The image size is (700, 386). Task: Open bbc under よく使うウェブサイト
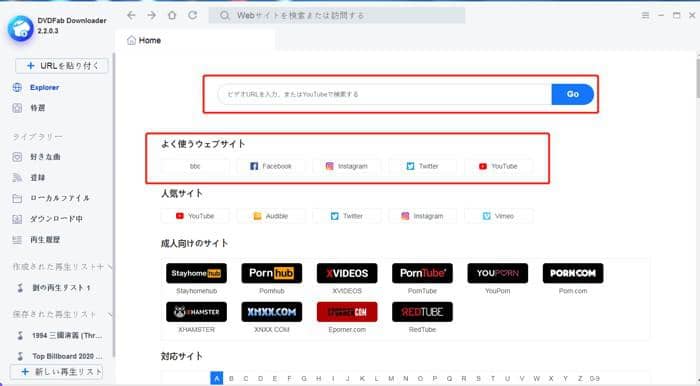(x=195, y=166)
